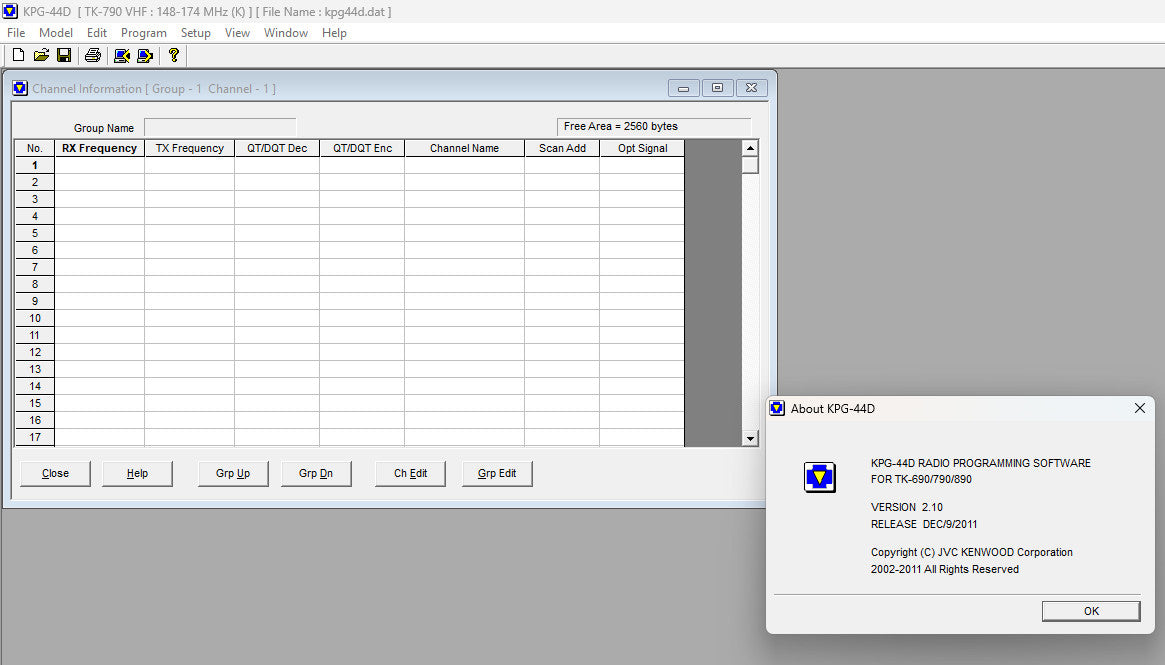Select channel row number 8
Image resolution: width=1165 pixels, height=665 pixels.
pyautogui.click(x=35, y=284)
